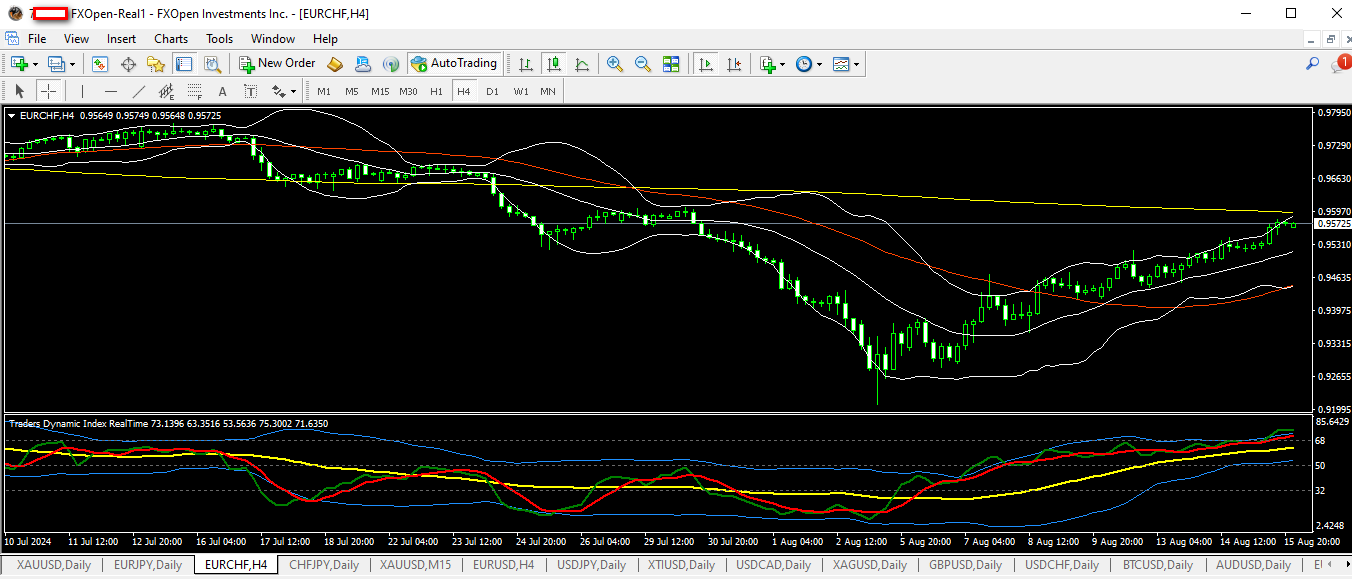Open the File menu

[x=37, y=39]
